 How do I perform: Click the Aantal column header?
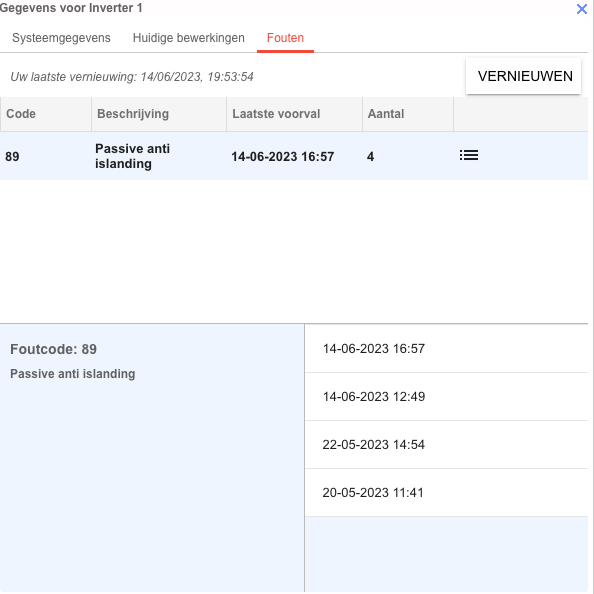tap(408, 114)
